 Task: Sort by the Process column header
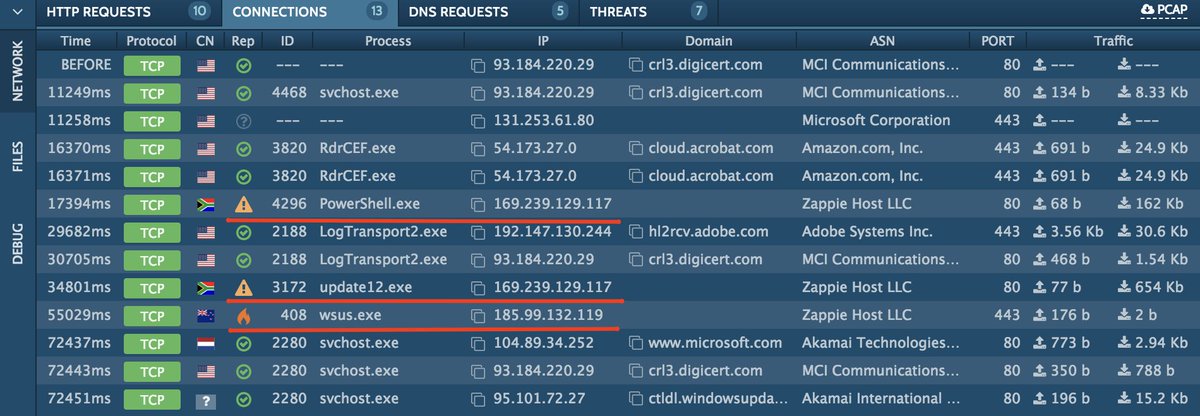[389, 41]
